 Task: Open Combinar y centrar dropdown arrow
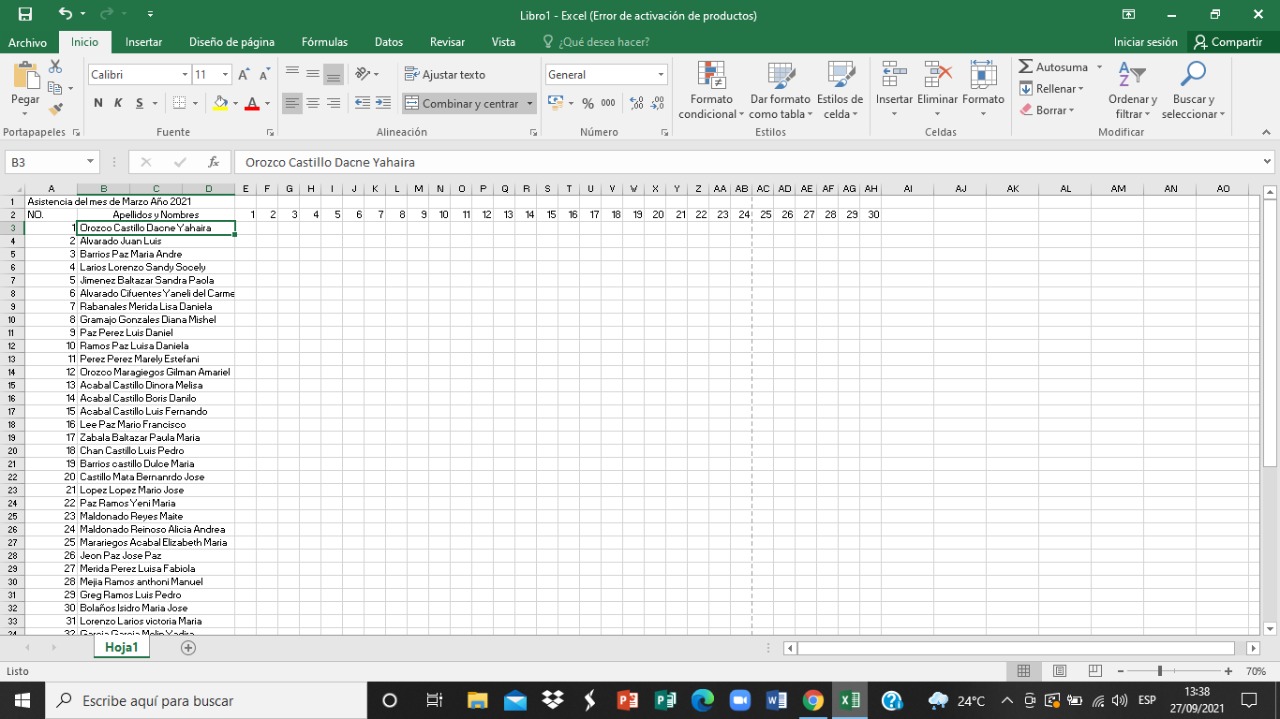(x=530, y=103)
